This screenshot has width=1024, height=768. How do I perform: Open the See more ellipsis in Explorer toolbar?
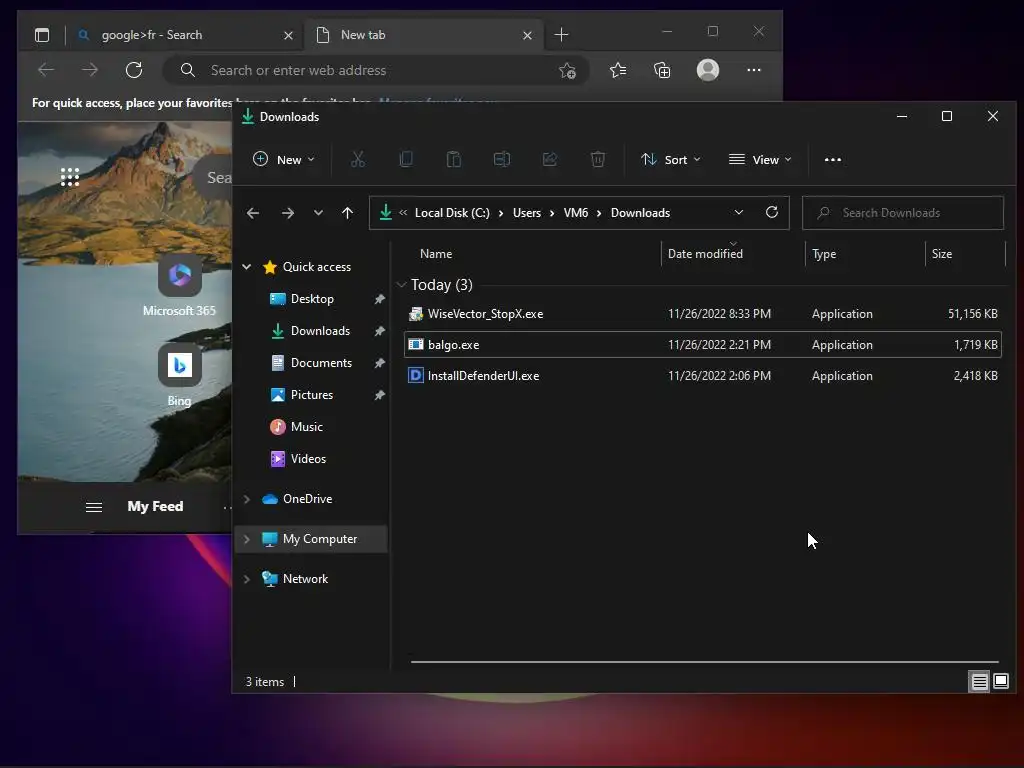(x=833, y=159)
